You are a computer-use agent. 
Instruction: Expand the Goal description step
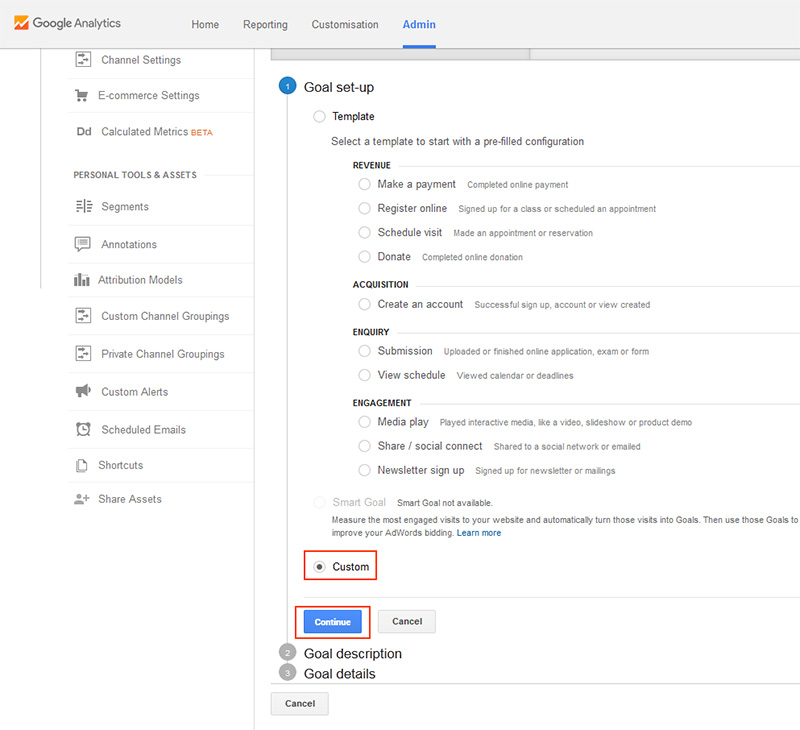coord(353,653)
